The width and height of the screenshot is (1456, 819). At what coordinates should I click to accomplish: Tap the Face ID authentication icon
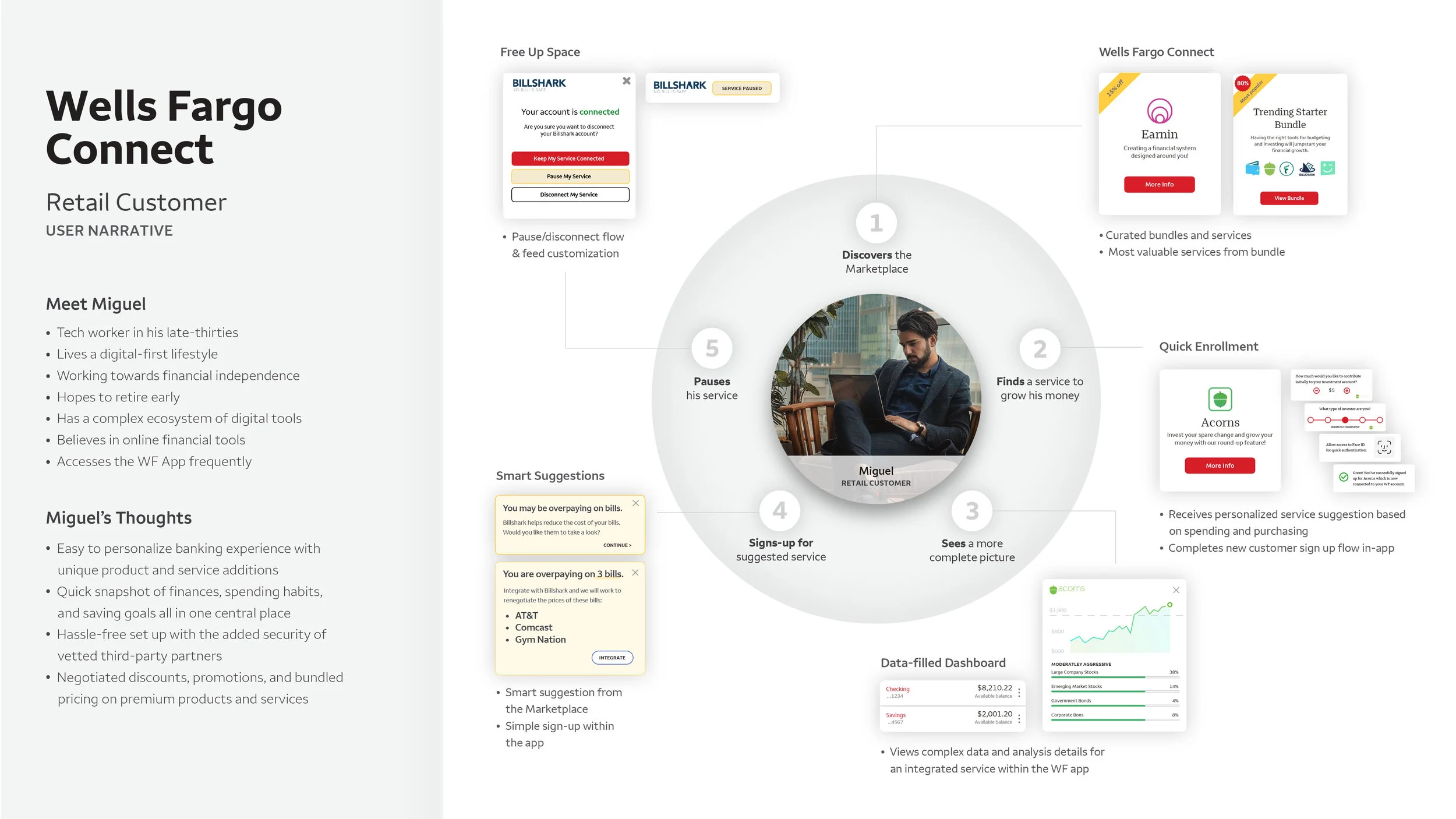tap(1384, 447)
